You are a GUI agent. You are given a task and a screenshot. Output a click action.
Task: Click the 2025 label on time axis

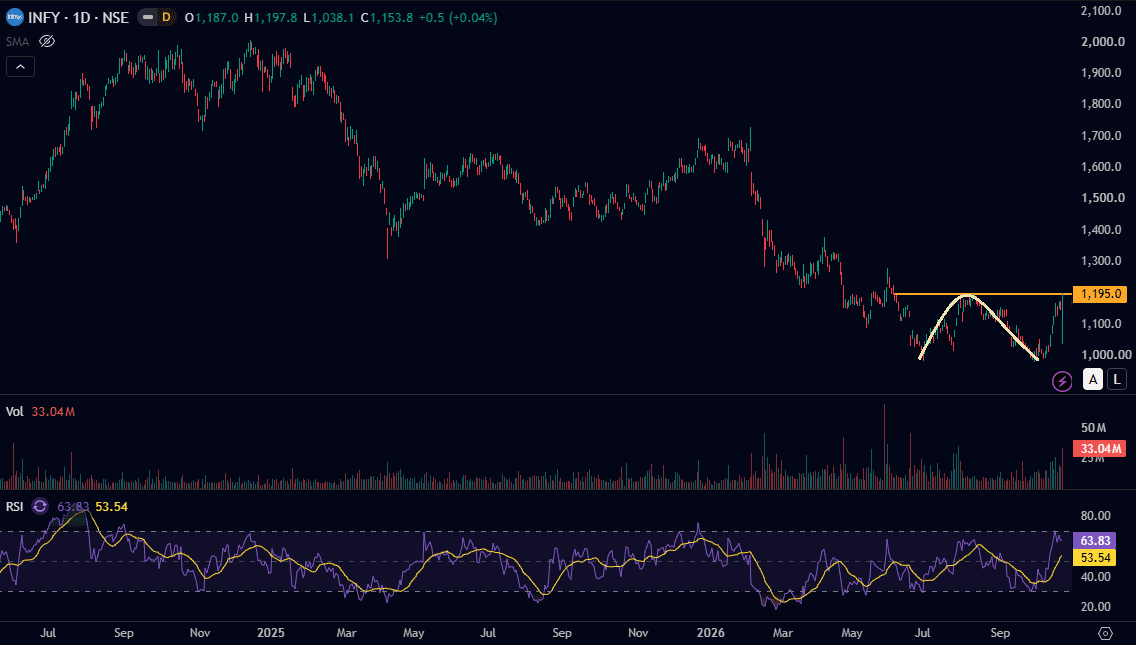[270, 633]
